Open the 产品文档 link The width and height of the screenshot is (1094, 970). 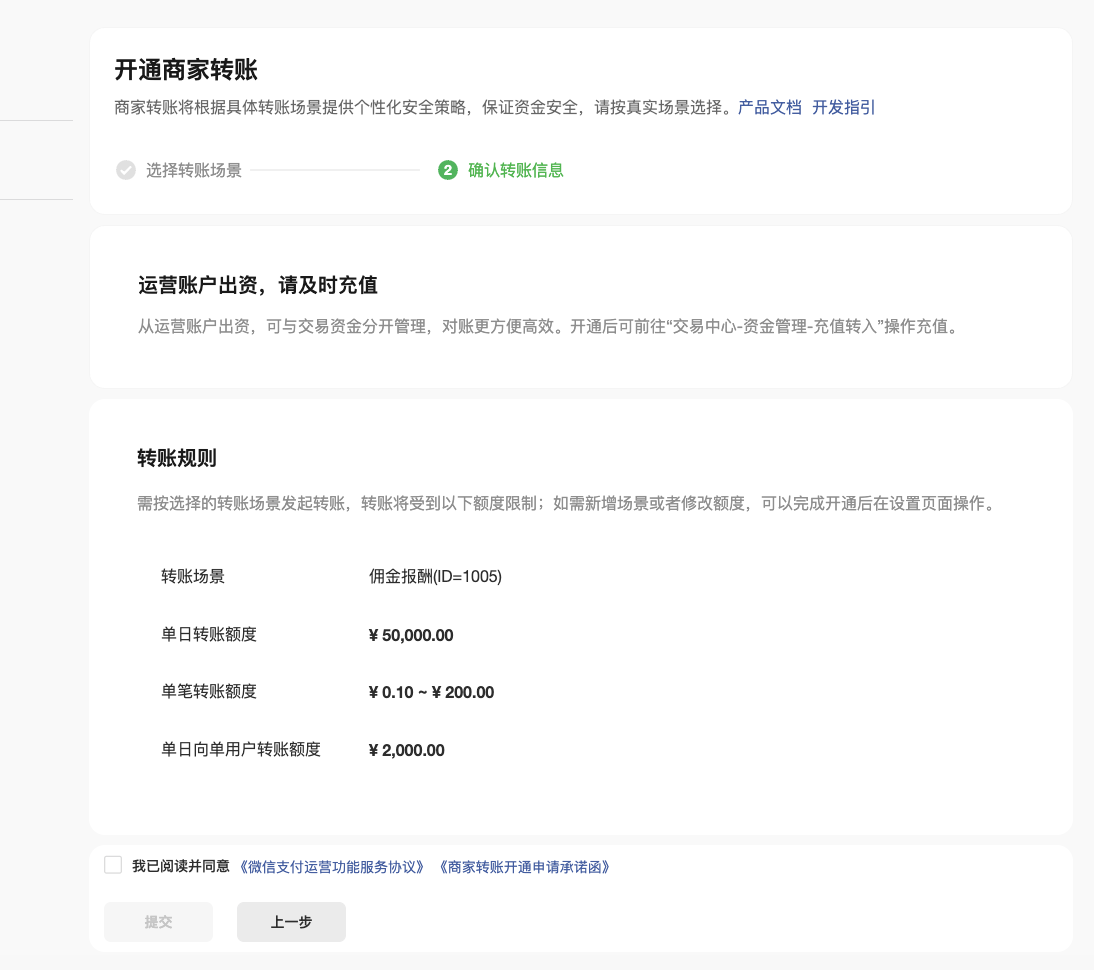(769, 107)
